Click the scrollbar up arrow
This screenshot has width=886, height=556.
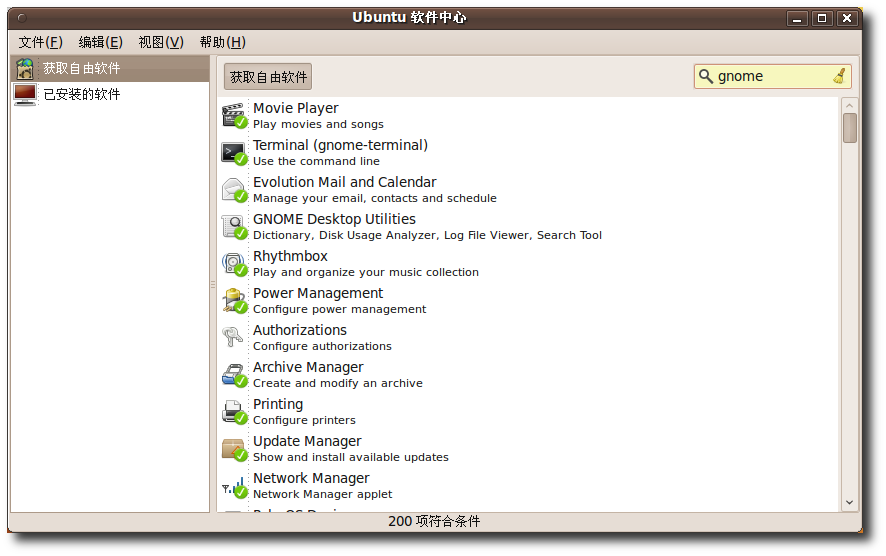[x=849, y=106]
